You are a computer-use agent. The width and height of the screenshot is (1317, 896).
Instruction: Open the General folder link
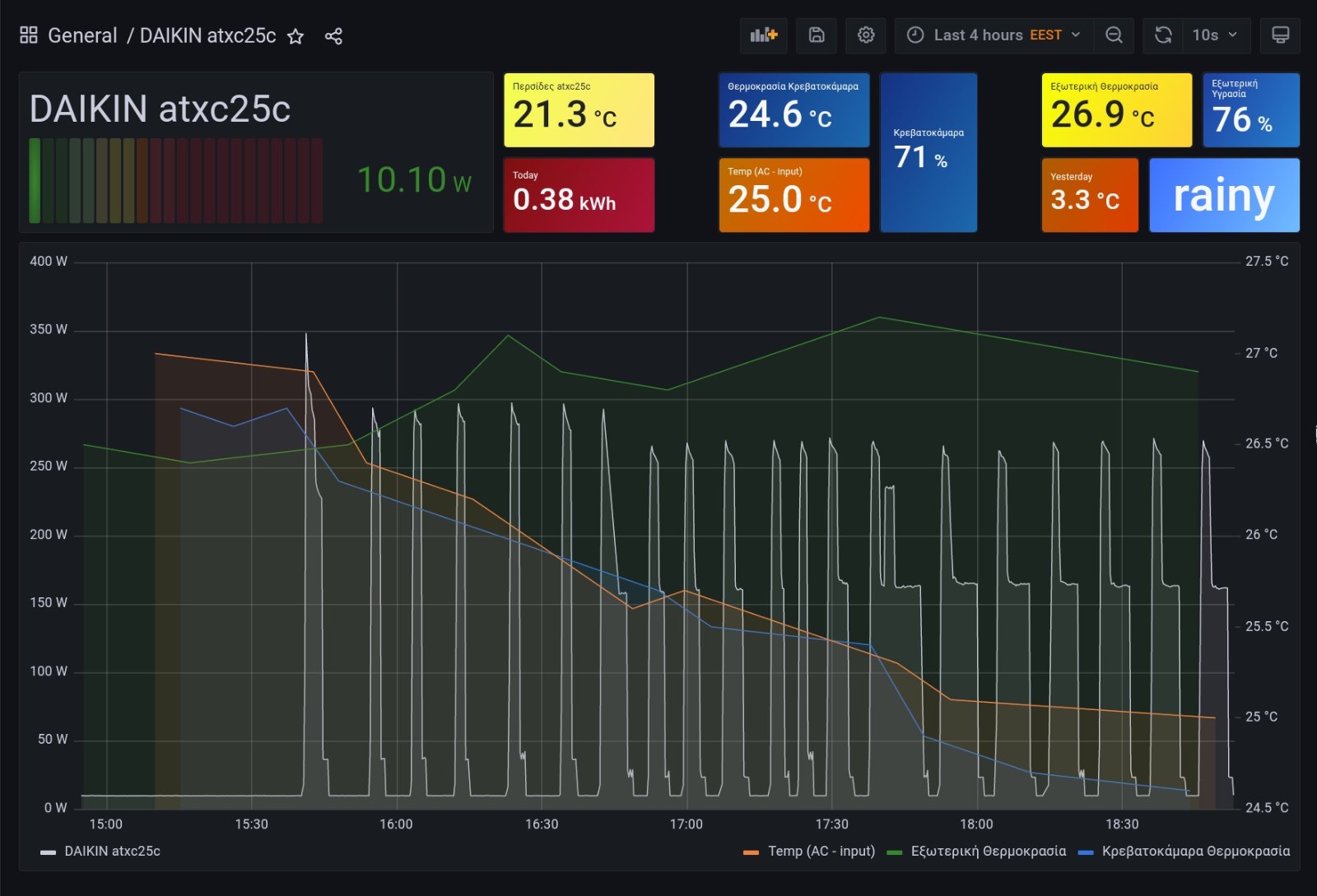pos(82,35)
